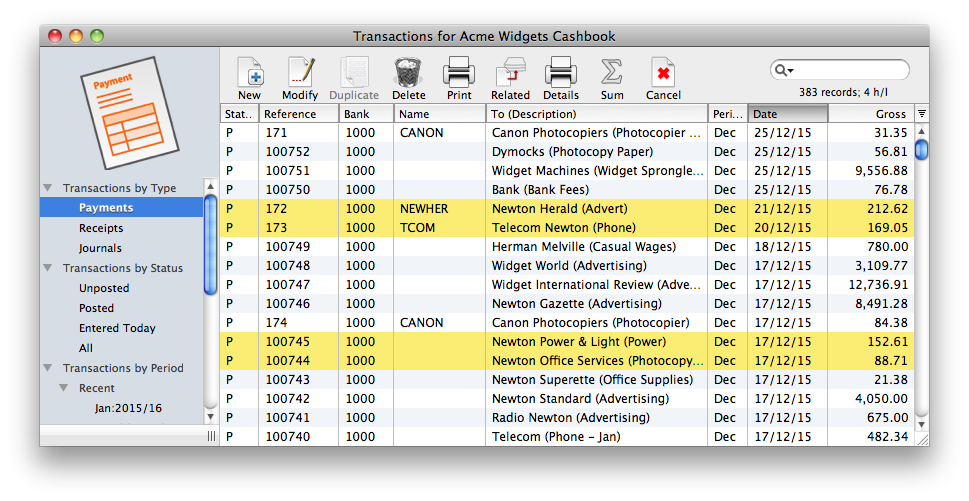
Task: Sort by the Gross column header
Action: click(x=871, y=114)
